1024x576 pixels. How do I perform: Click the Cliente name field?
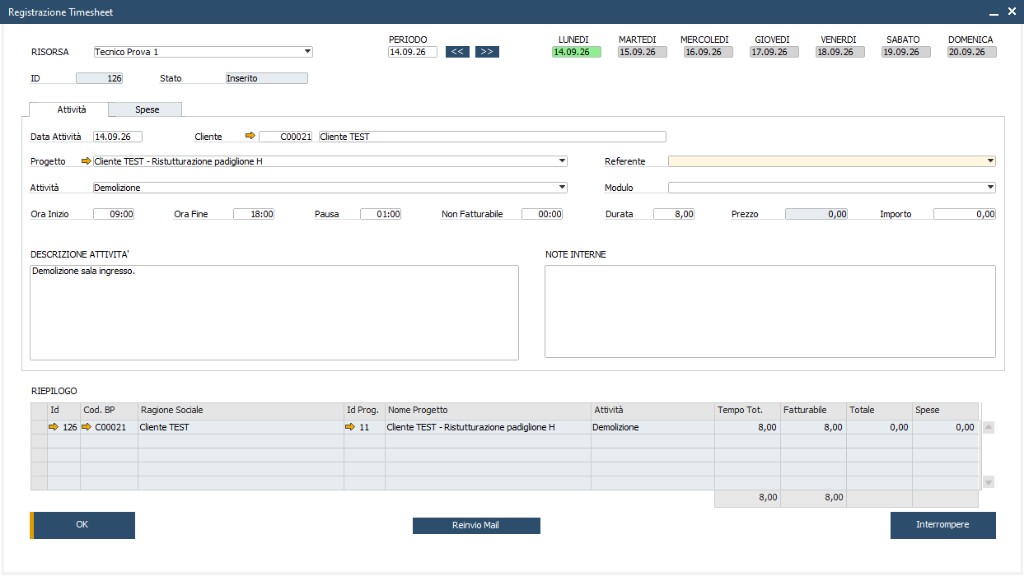tap(492, 136)
